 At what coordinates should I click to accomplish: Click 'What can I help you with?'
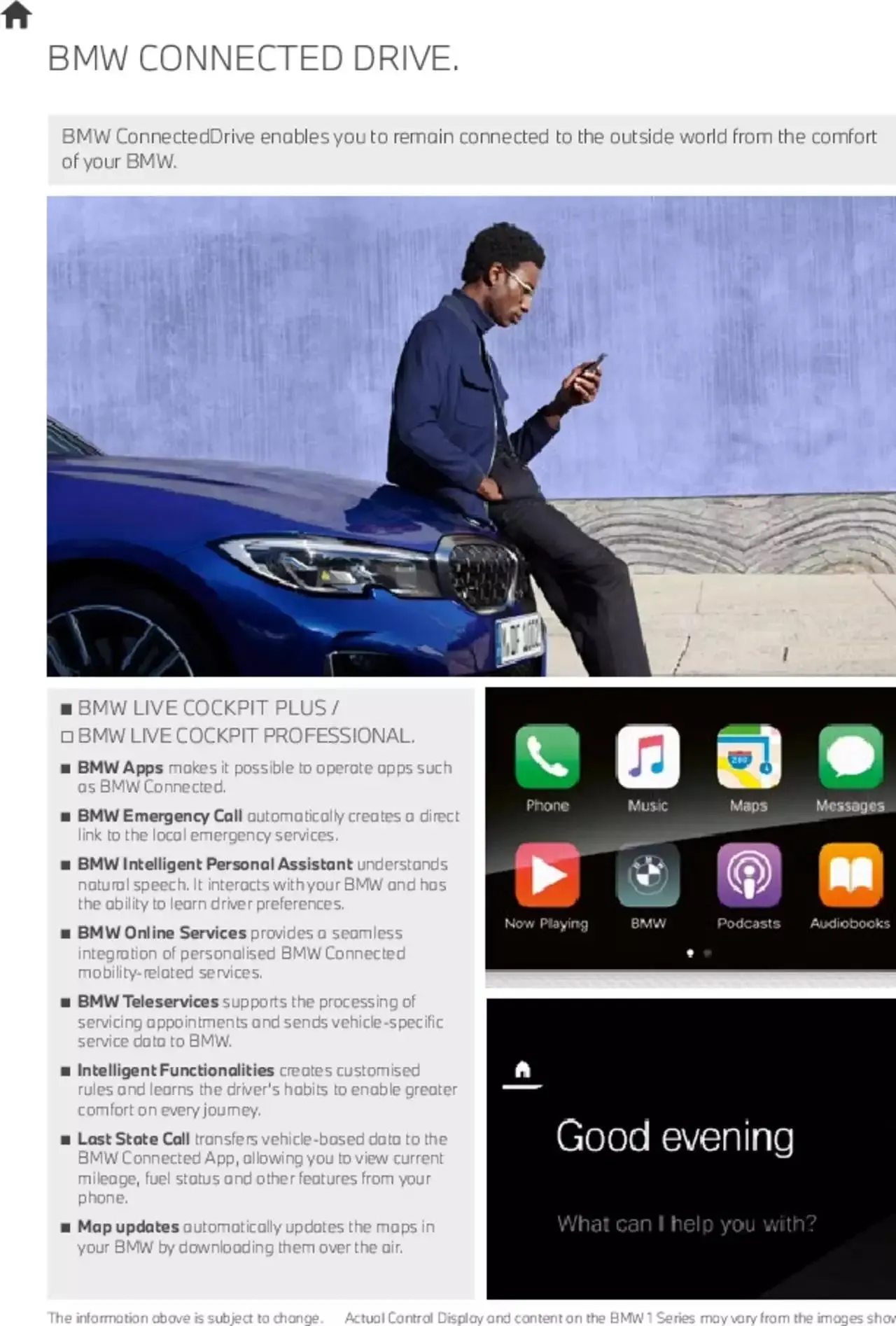(x=687, y=1223)
